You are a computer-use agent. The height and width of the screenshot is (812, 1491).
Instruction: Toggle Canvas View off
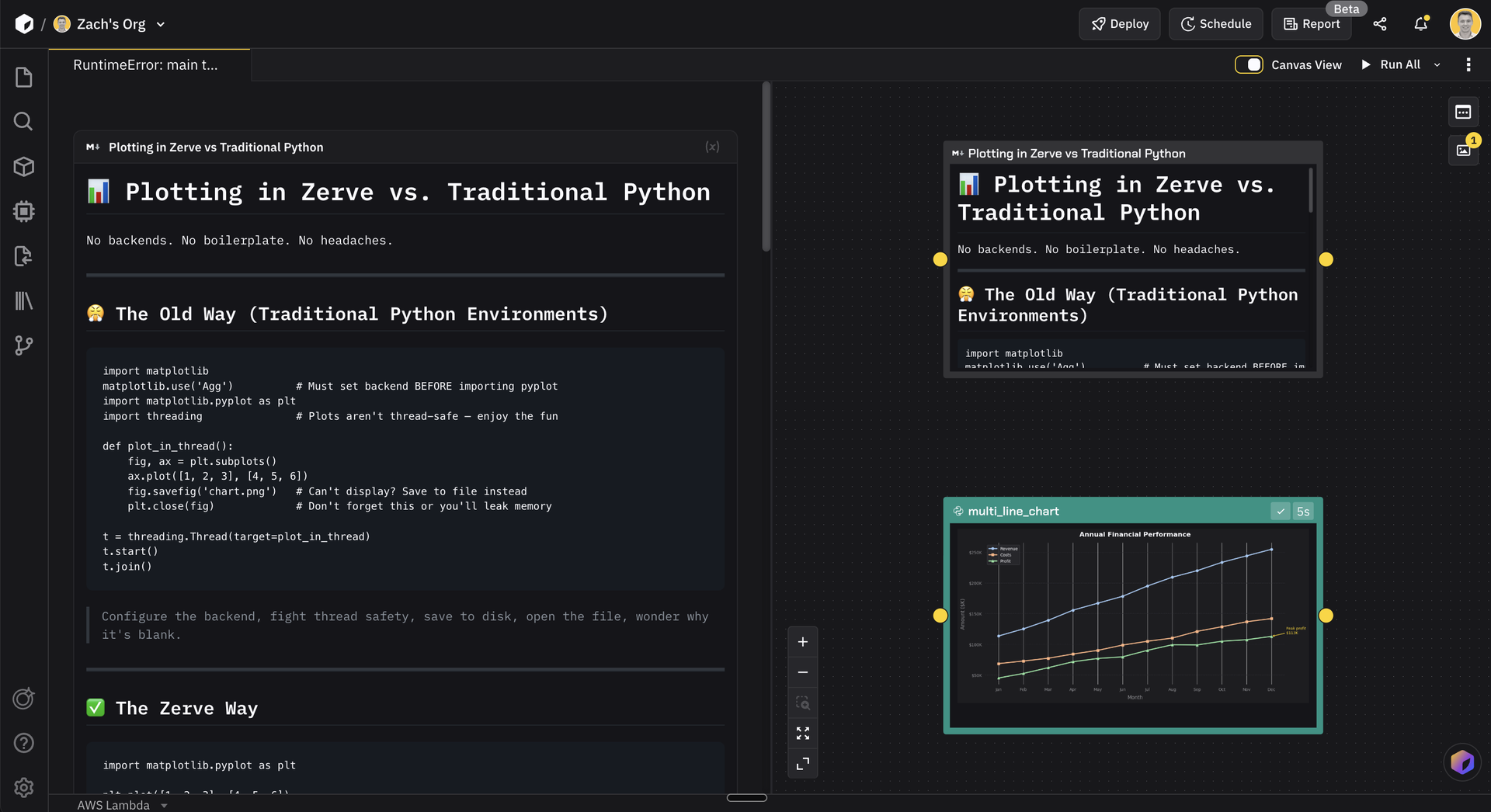(x=1249, y=64)
